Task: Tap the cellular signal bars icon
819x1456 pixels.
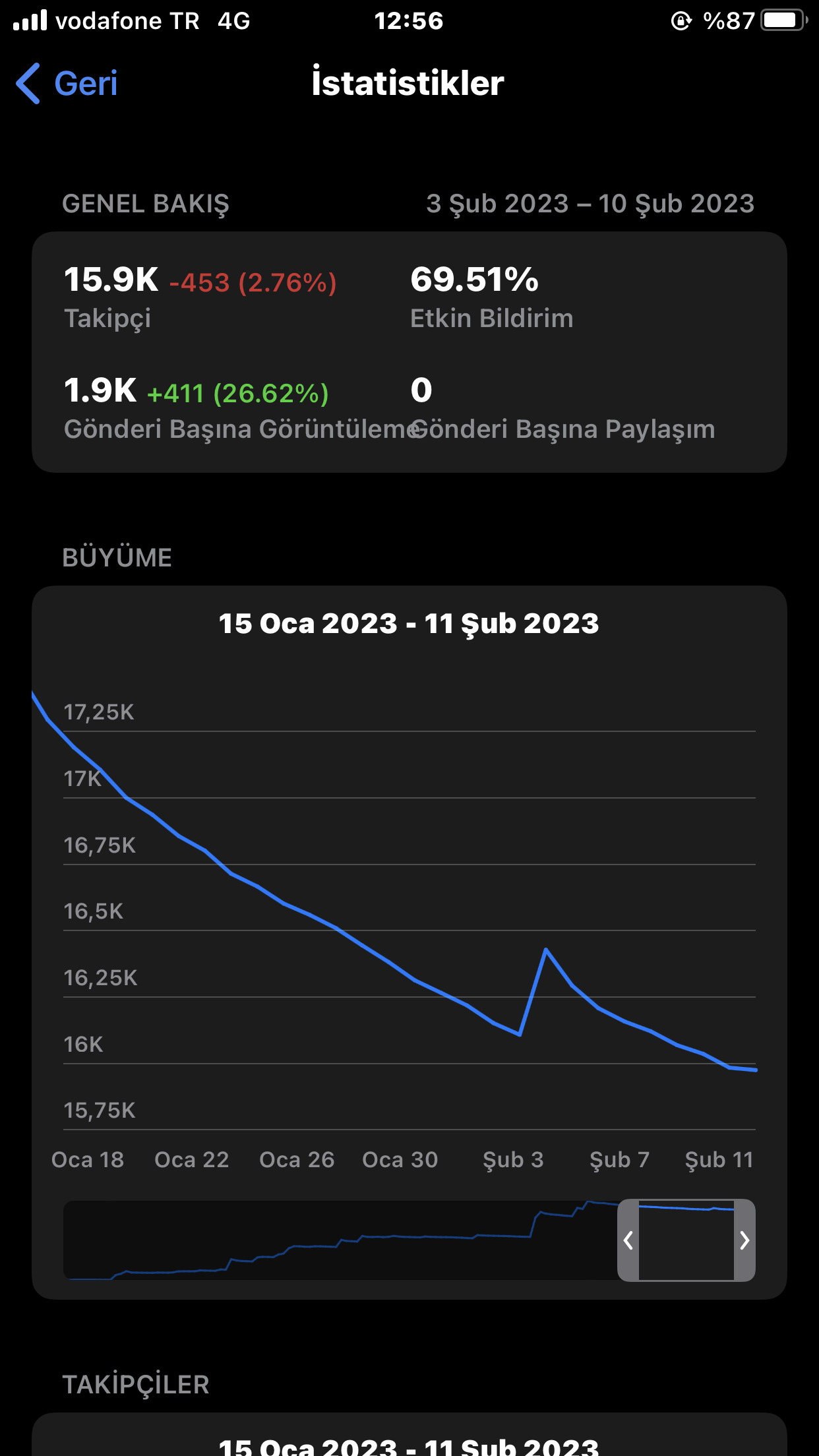Action: (30, 20)
